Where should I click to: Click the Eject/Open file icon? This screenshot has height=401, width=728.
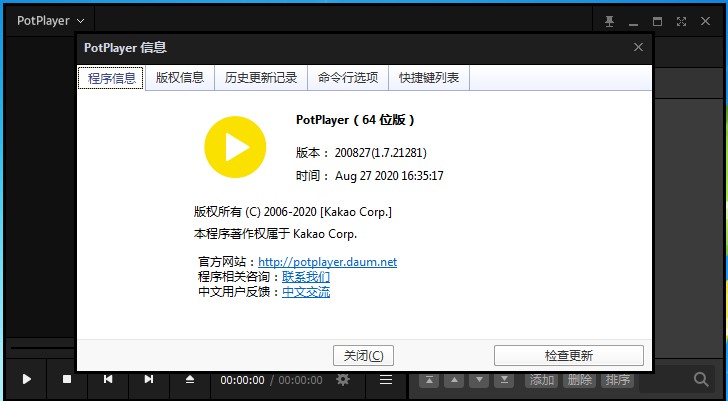click(190, 379)
